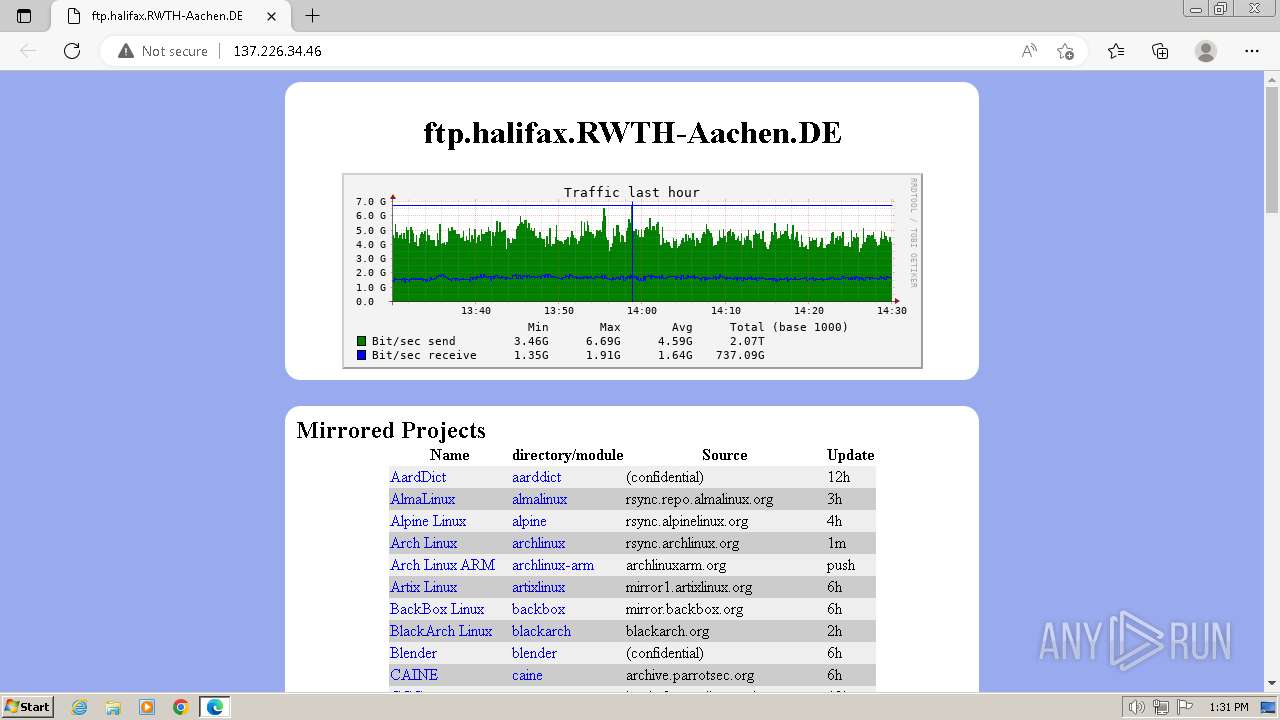Click the mirror1.artixlinux.org source text
Image resolution: width=1280 pixels, height=720 pixels.
689,587
